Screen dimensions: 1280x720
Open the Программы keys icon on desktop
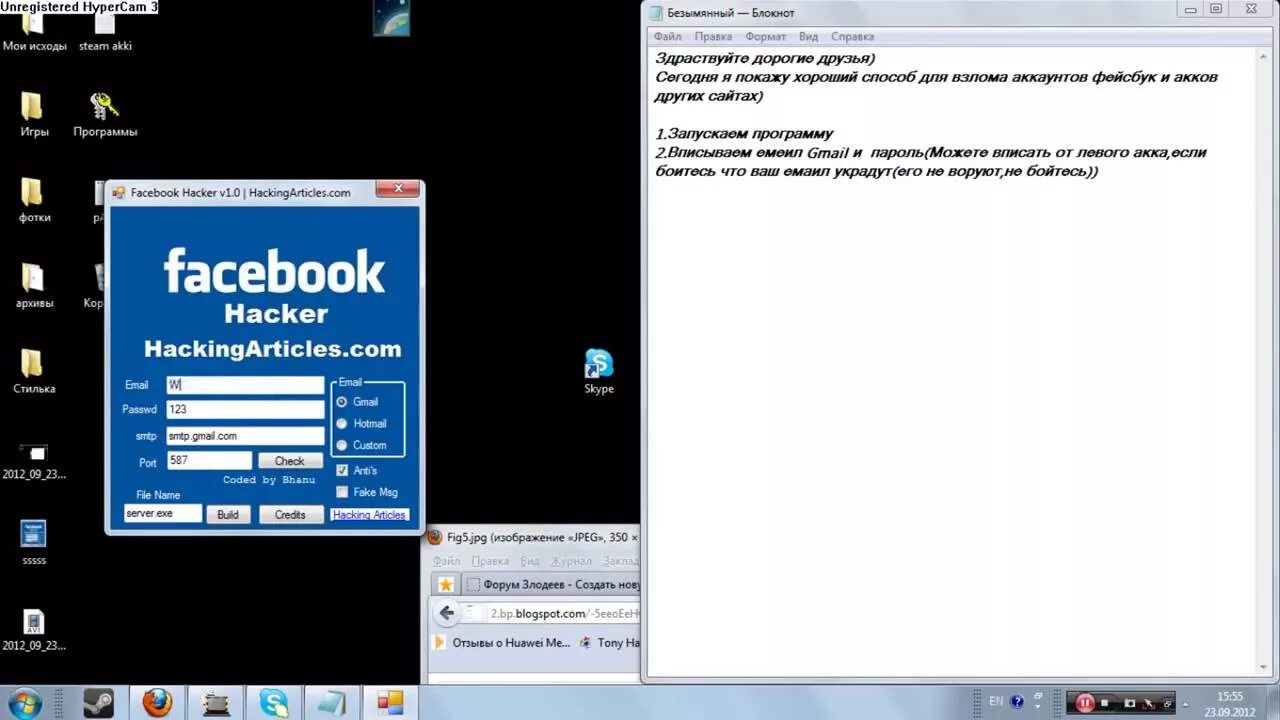coord(105,114)
